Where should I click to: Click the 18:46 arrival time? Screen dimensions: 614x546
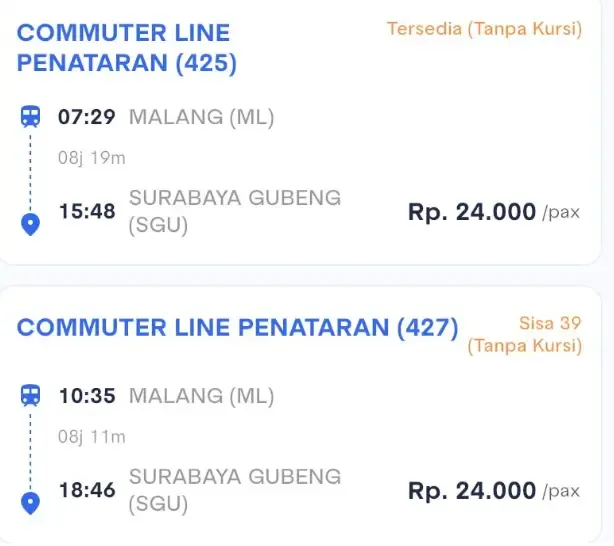coord(87,490)
